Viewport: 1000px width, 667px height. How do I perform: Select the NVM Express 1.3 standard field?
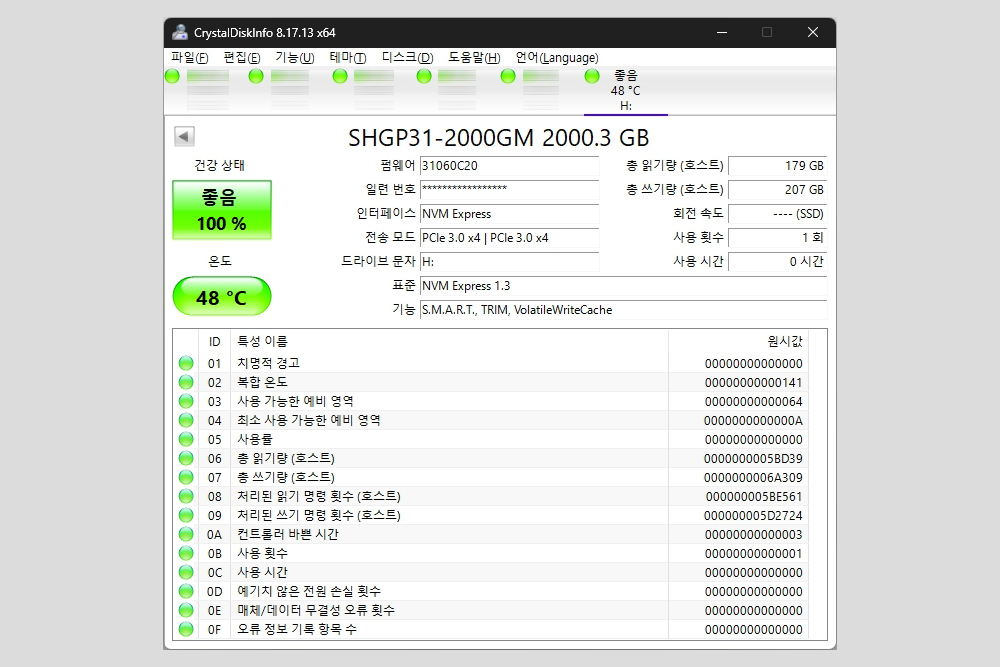click(x=623, y=286)
